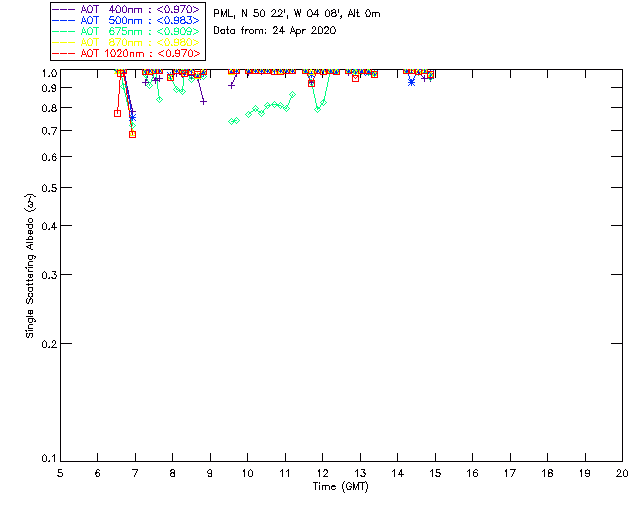This screenshot has height=512, width=640.
Task: Click the AOT 500nm legend entry
Action: tap(126, 20)
